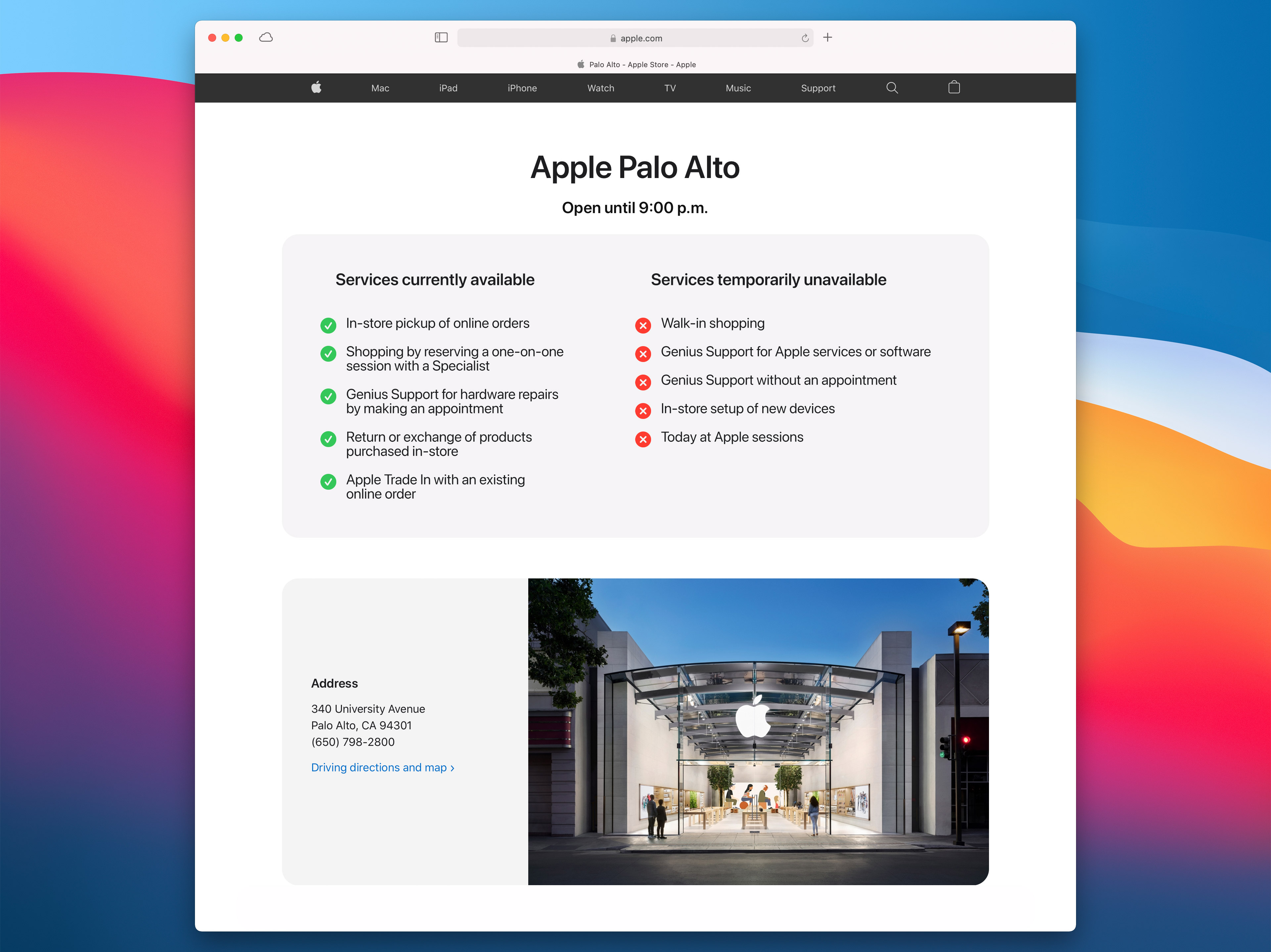Viewport: 1271px width, 952px height.
Task: Click green check beside In-store pickup
Action: pyautogui.click(x=328, y=325)
